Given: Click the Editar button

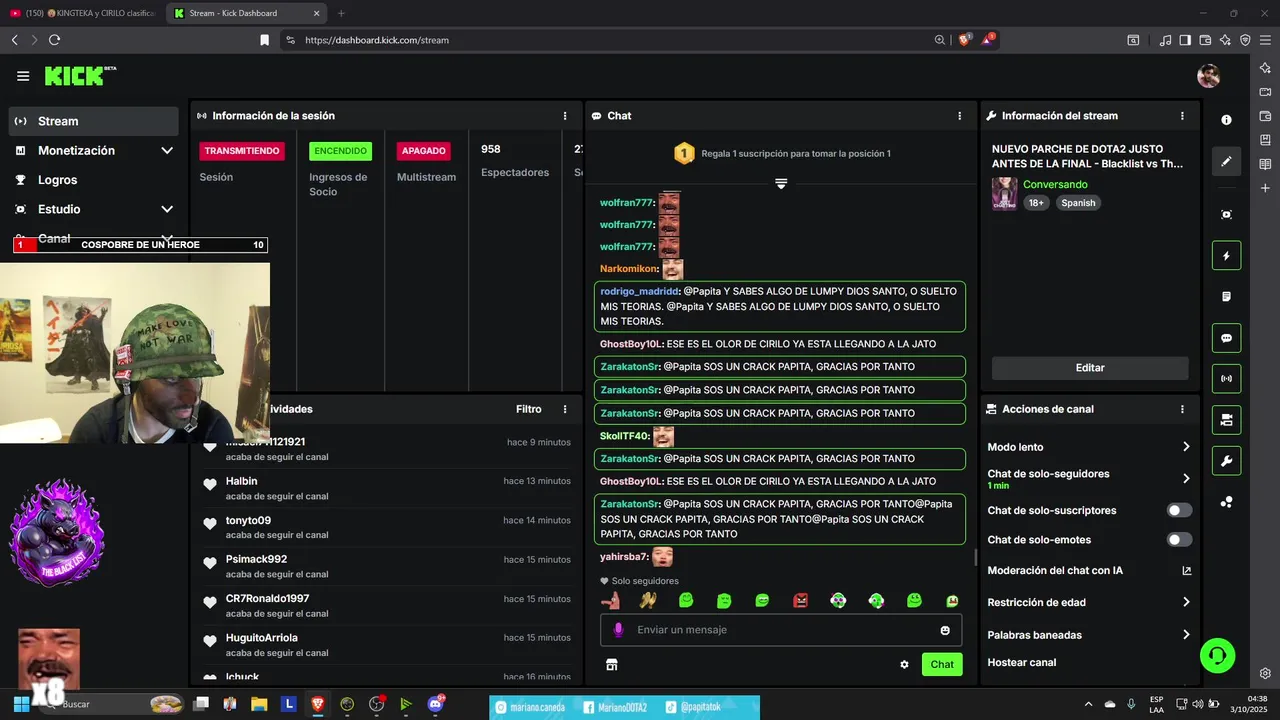Looking at the screenshot, I should 1090,368.
